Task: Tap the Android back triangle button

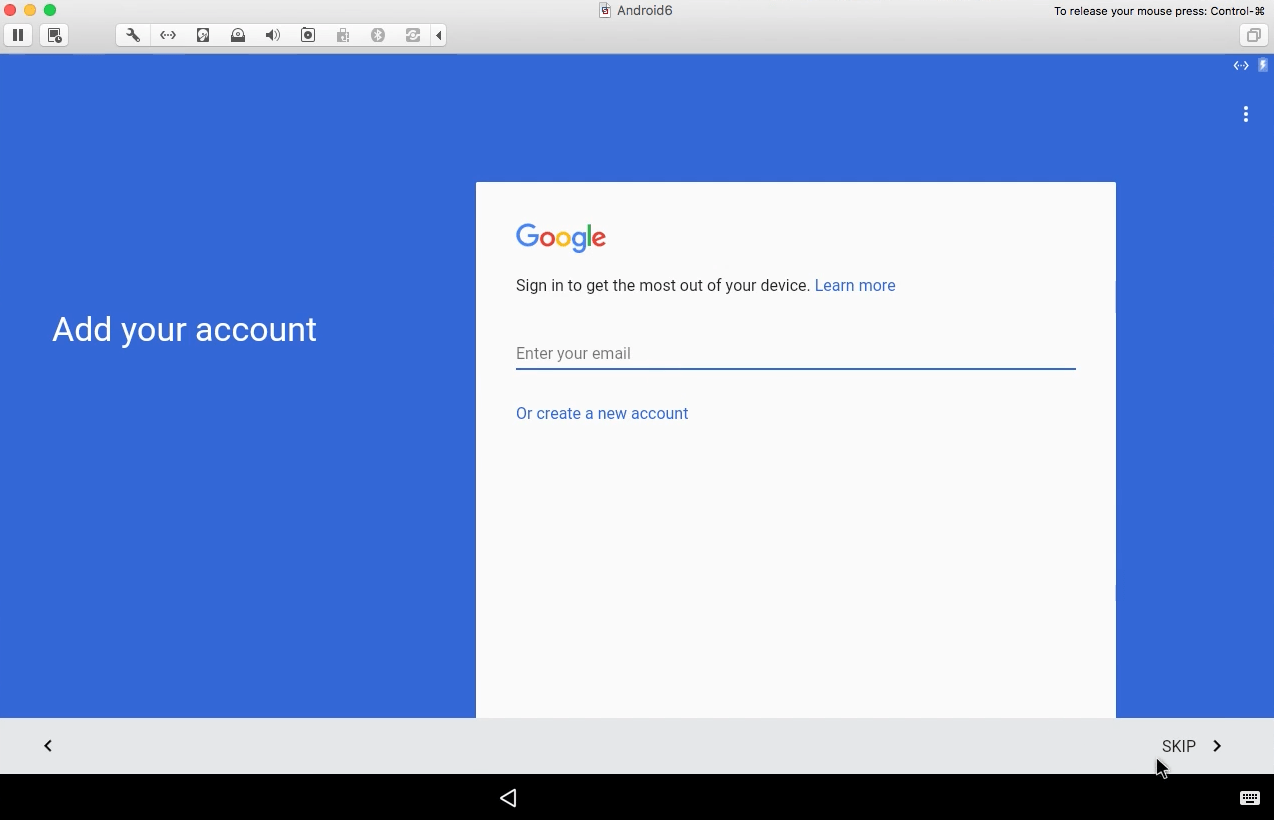Action: tap(508, 798)
